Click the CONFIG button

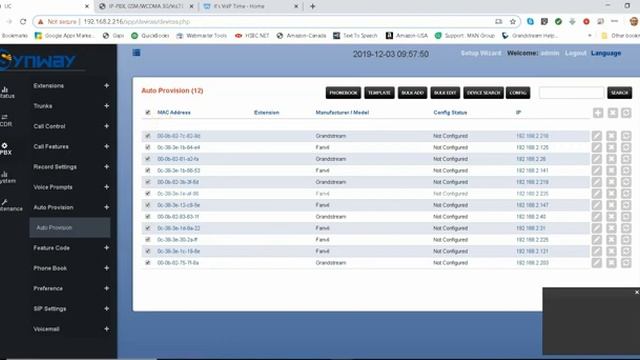[x=518, y=93]
